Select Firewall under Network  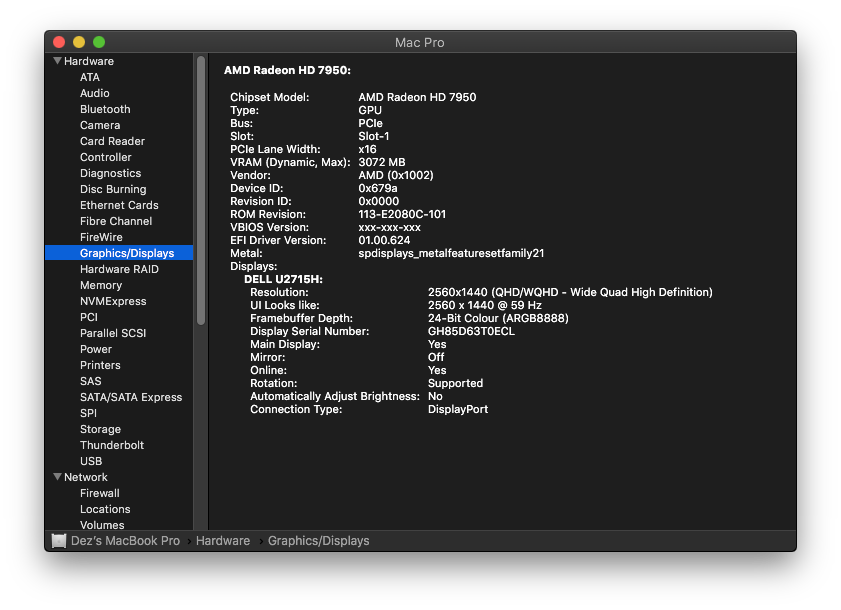(x=100, y=494)
